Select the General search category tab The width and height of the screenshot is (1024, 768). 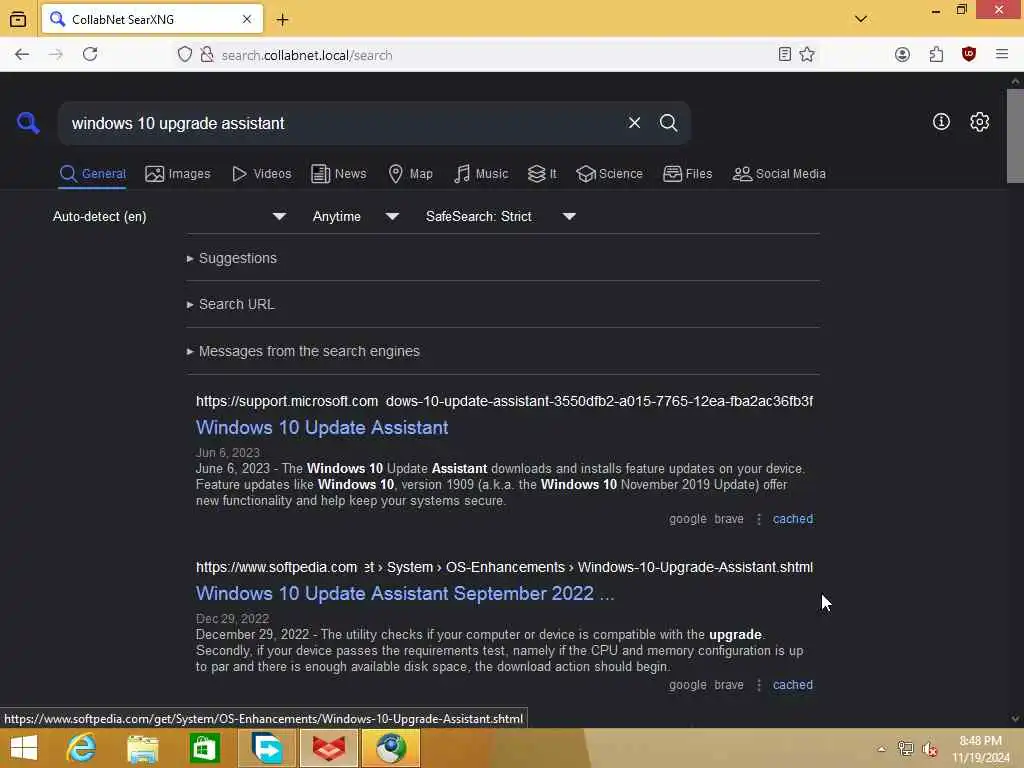pos(93,174)
